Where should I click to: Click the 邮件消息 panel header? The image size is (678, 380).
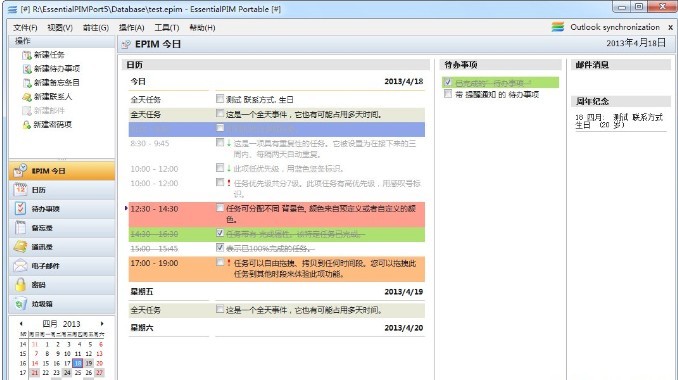(x=621, y=65)
